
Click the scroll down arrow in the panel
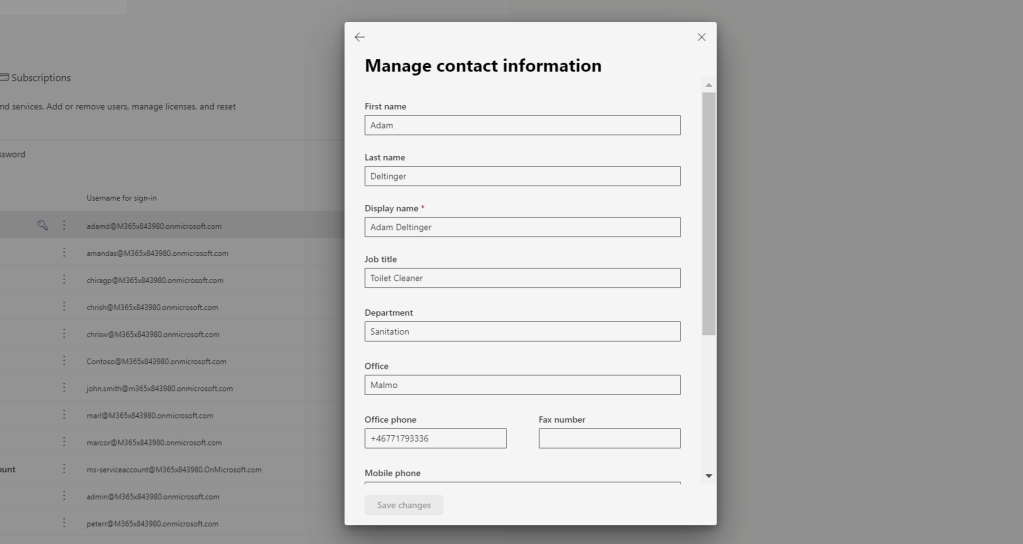coord(709,475)
